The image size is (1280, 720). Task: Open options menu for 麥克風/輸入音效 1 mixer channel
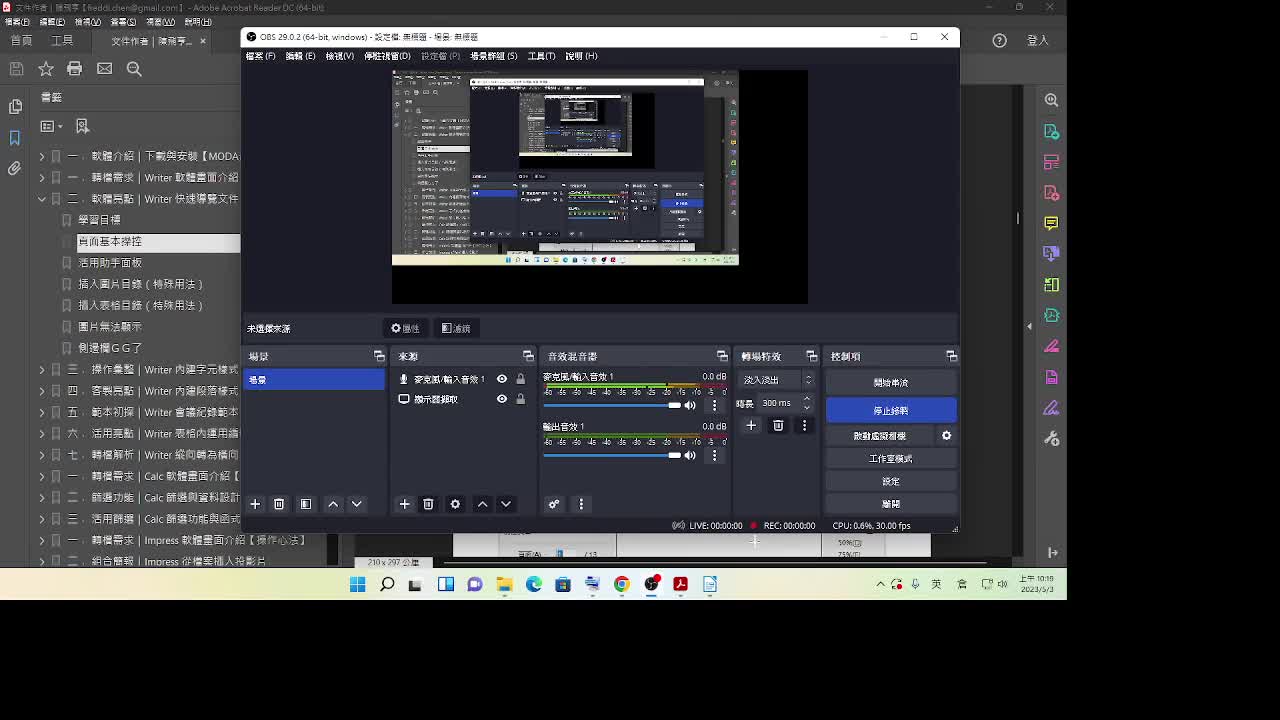coord(714,405)
